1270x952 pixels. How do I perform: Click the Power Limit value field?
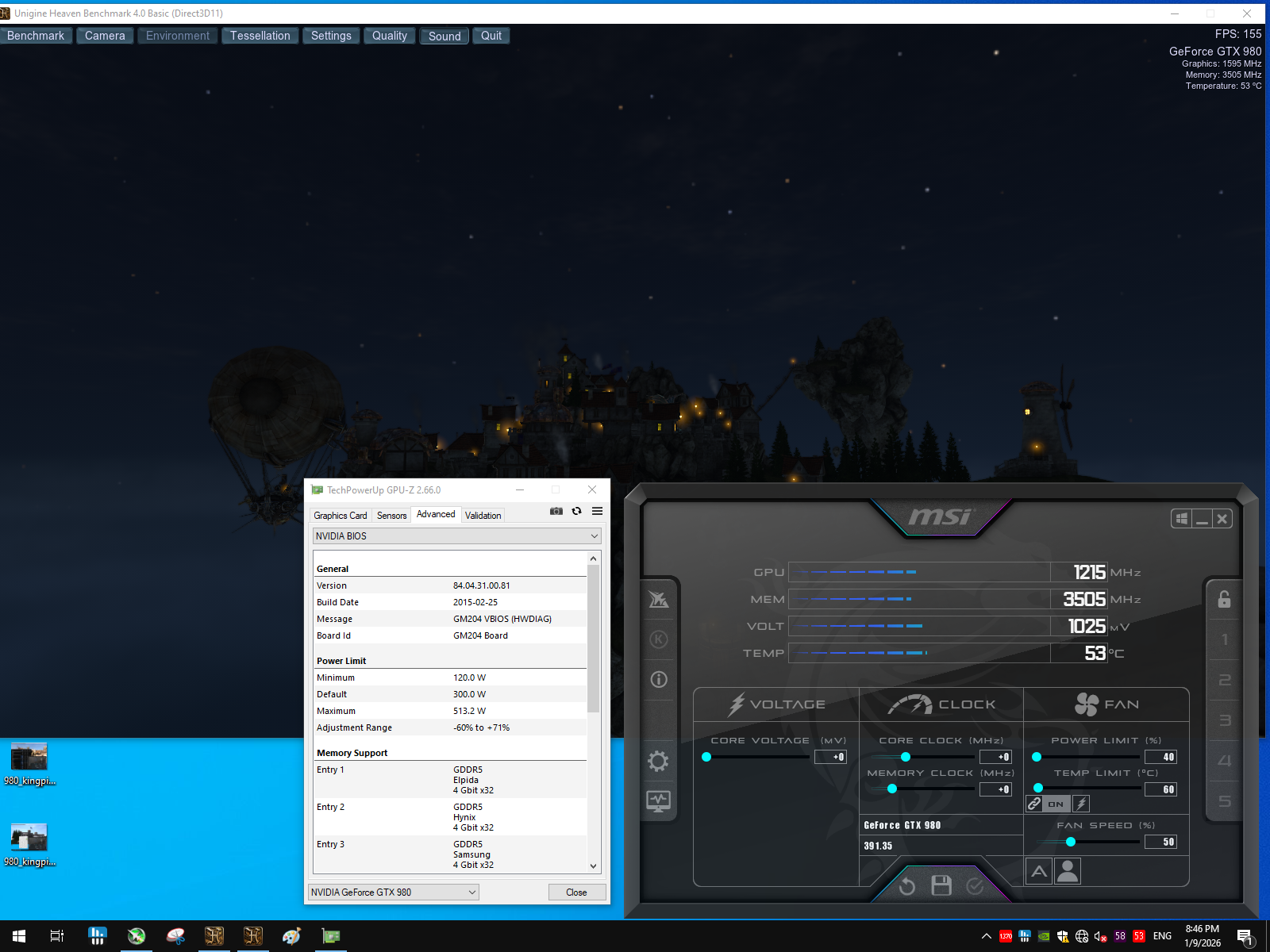coord(1160,757)
